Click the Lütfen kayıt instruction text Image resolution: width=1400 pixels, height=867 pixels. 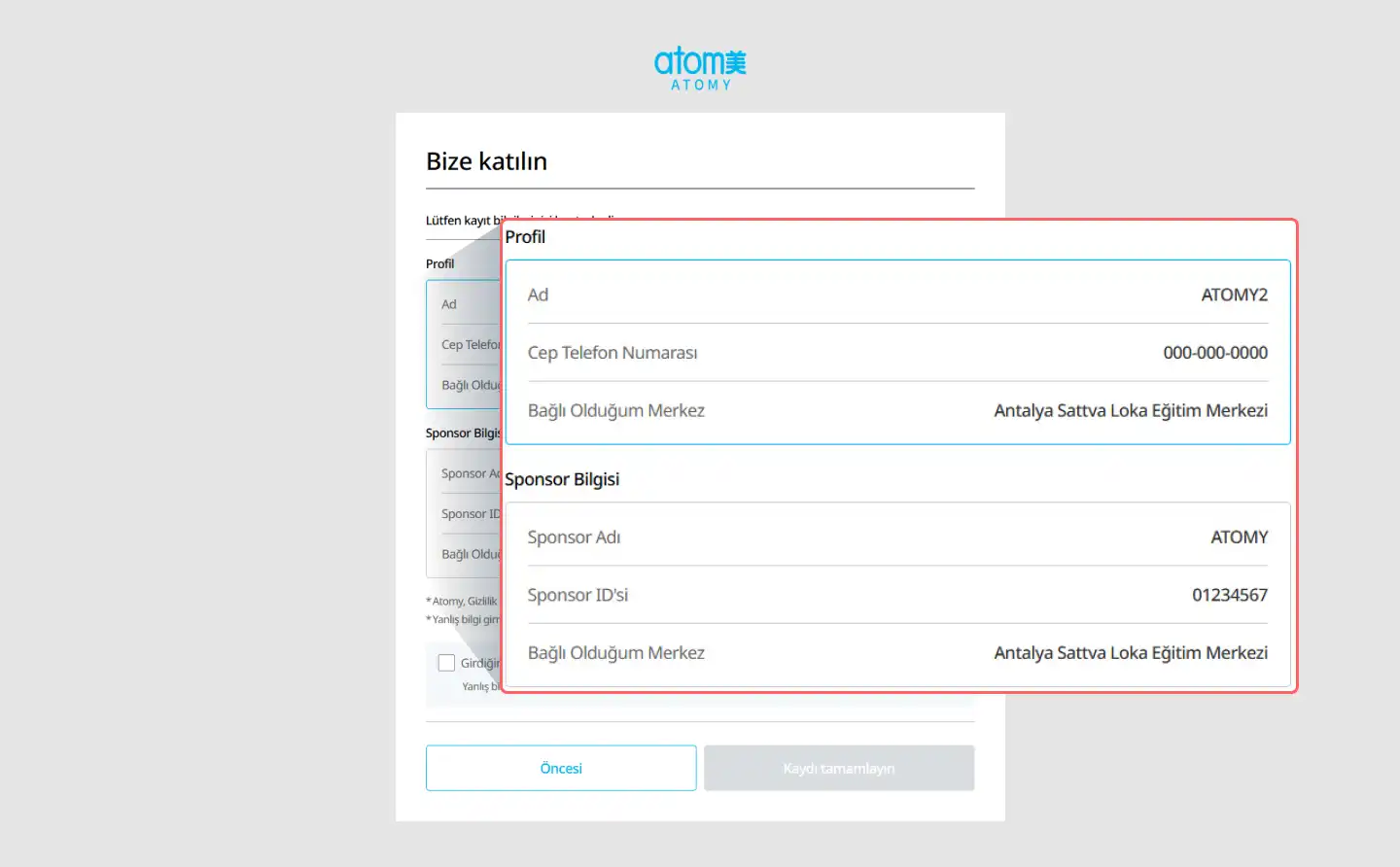461,221
